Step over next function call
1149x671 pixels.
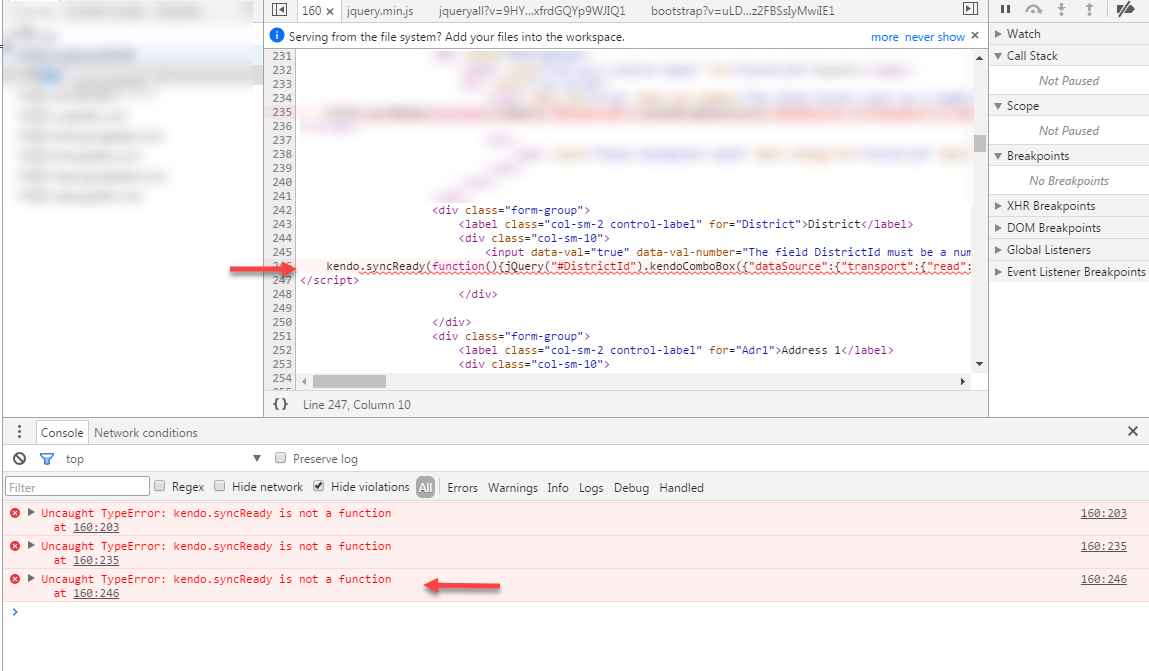(1033, 10)
